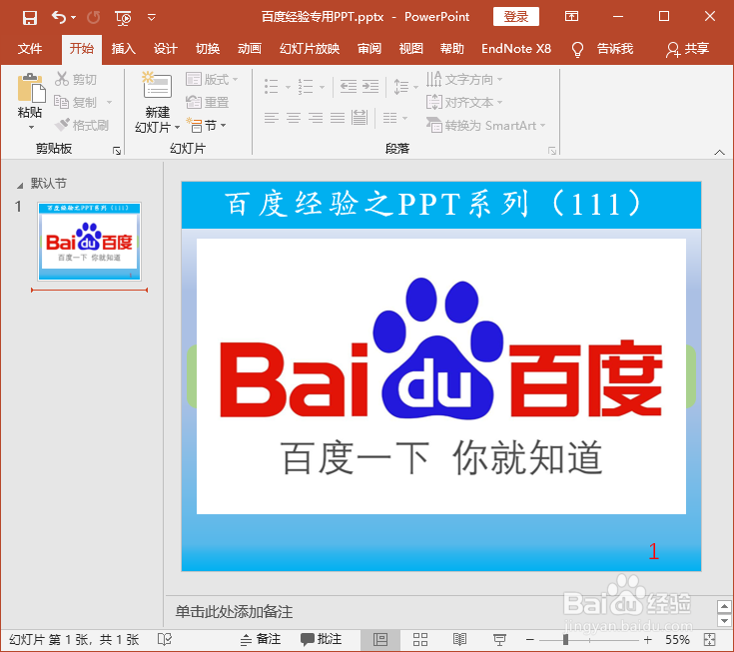734x652 pixels.
Task: Click decrease list indent icon
Action: pos(348,86)
